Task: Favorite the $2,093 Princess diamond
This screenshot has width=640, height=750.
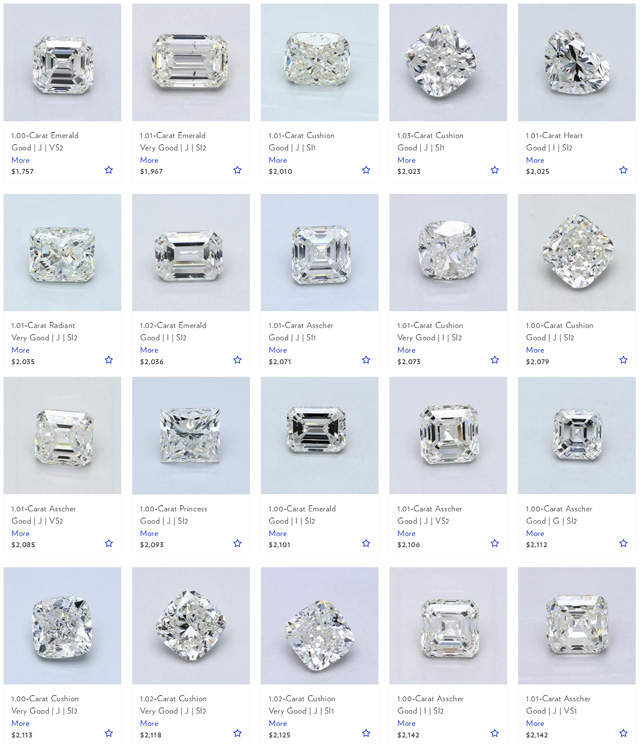Action: (x=237, y=543)
